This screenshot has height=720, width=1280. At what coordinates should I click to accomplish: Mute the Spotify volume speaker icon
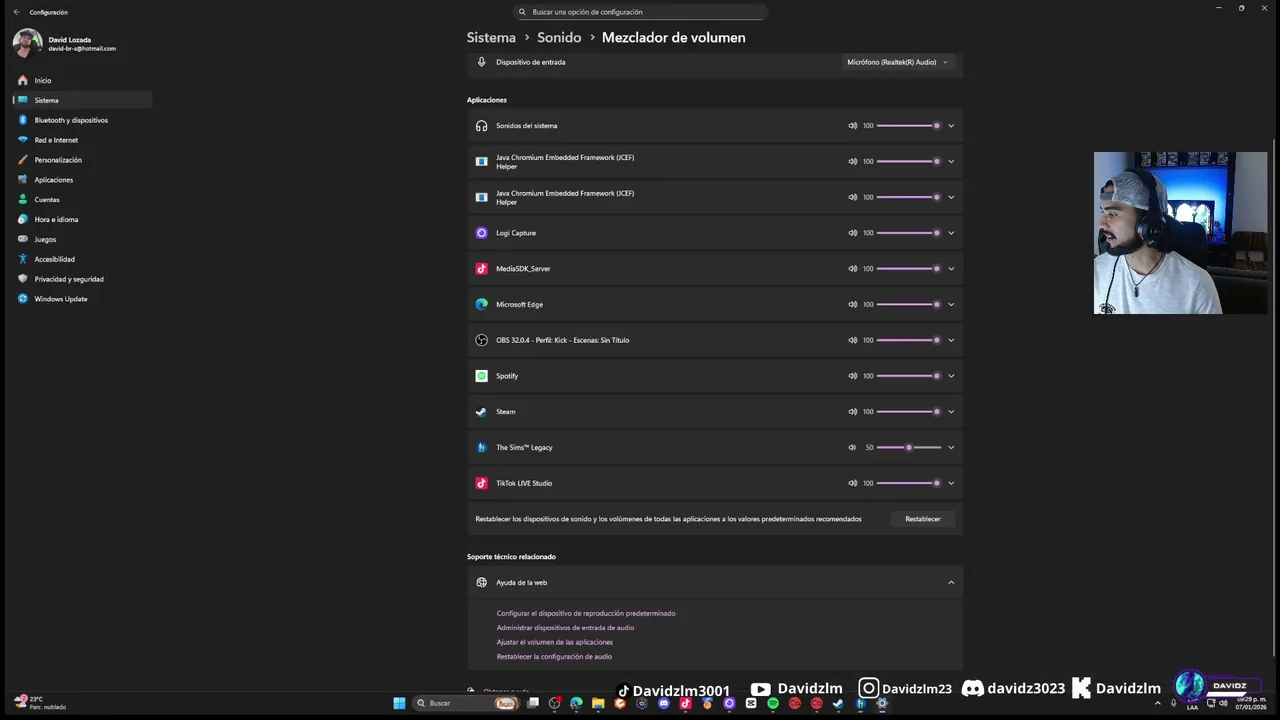click(x=853, y=376)
